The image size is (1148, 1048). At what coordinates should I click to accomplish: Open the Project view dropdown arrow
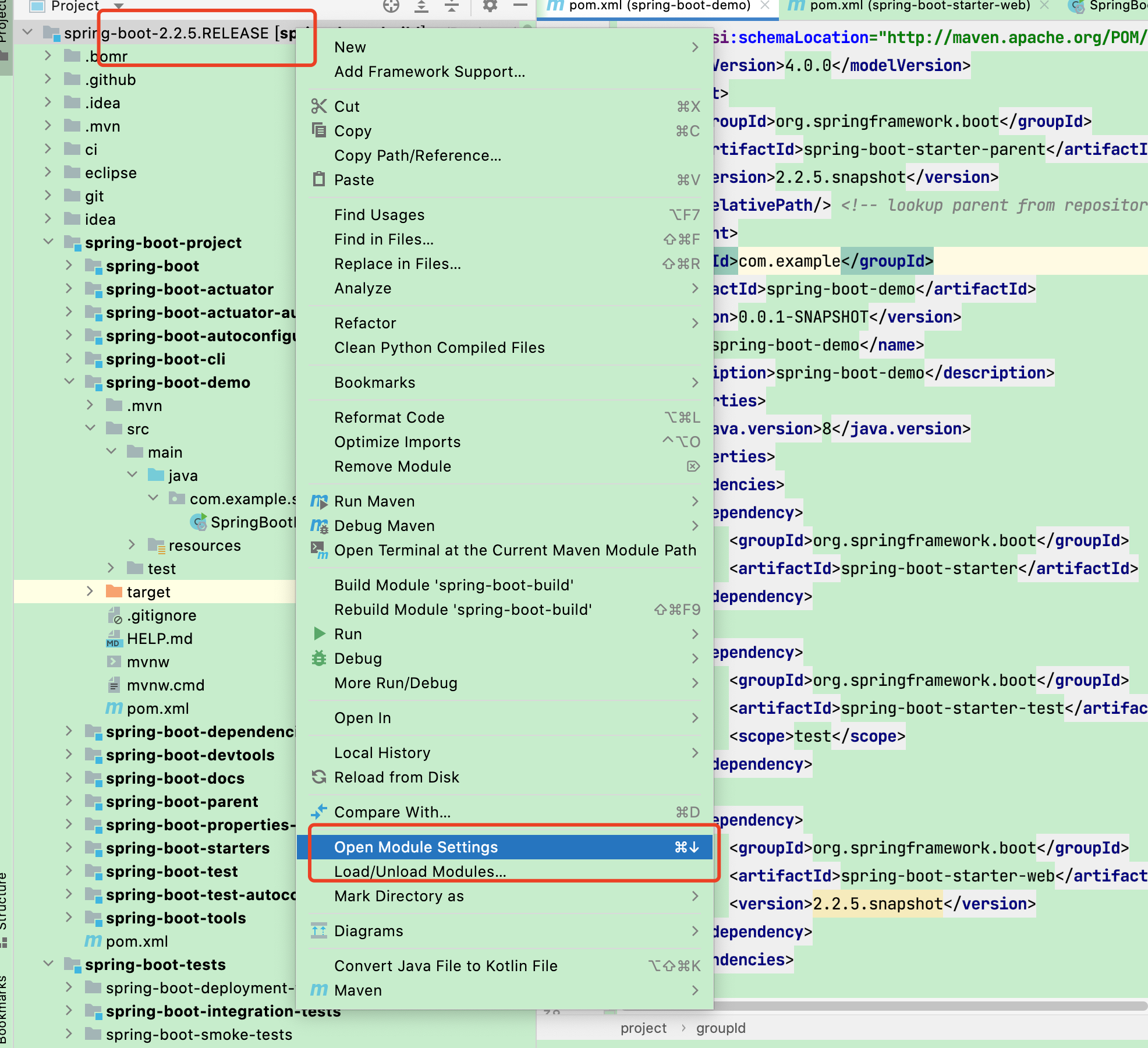119,6
